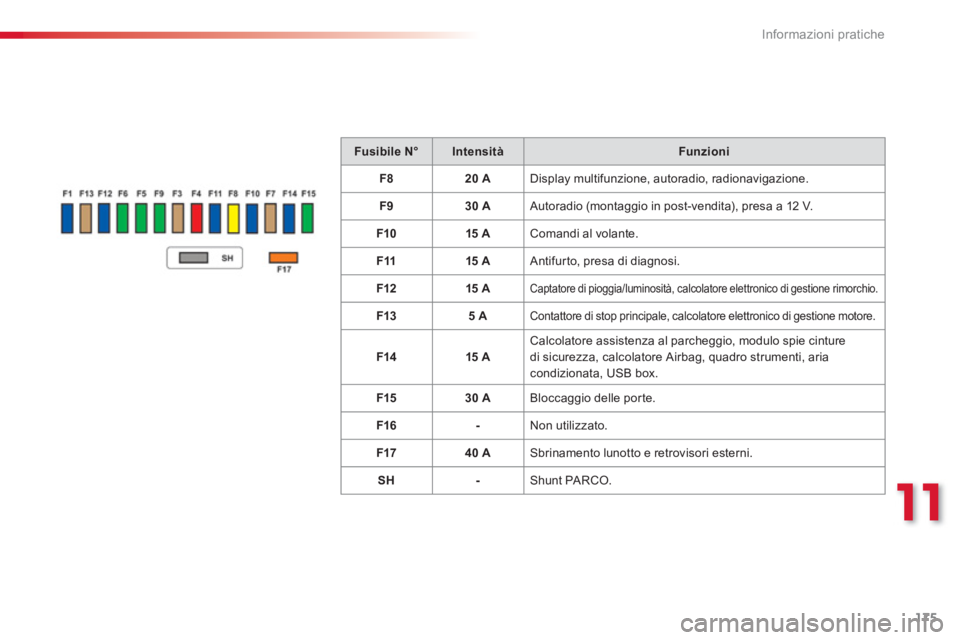Image resolution: width=960 pixels, height=640 pixels.
Task: Click the green F15 fuse in the diagram
Action: pyautogui.click(x=307, y=218)
